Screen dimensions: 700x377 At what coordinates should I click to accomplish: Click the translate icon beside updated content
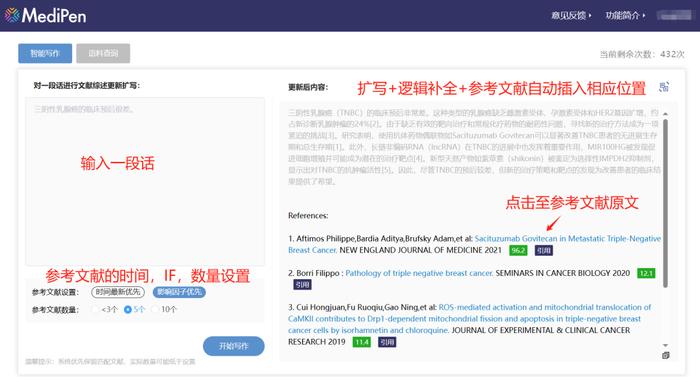click(x=664, y=87)
